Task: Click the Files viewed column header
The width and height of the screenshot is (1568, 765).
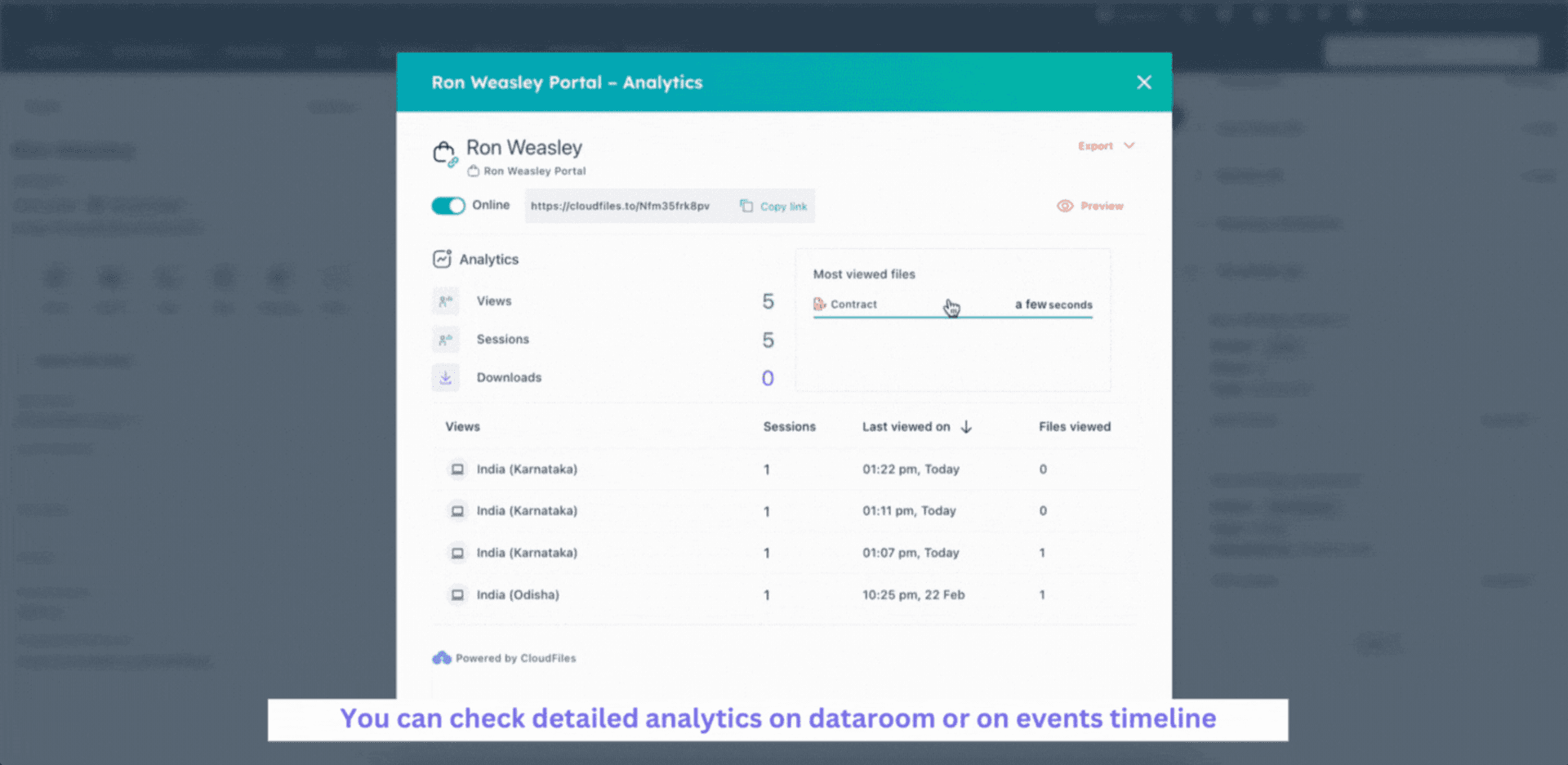Action: (x=1074, y=427)
